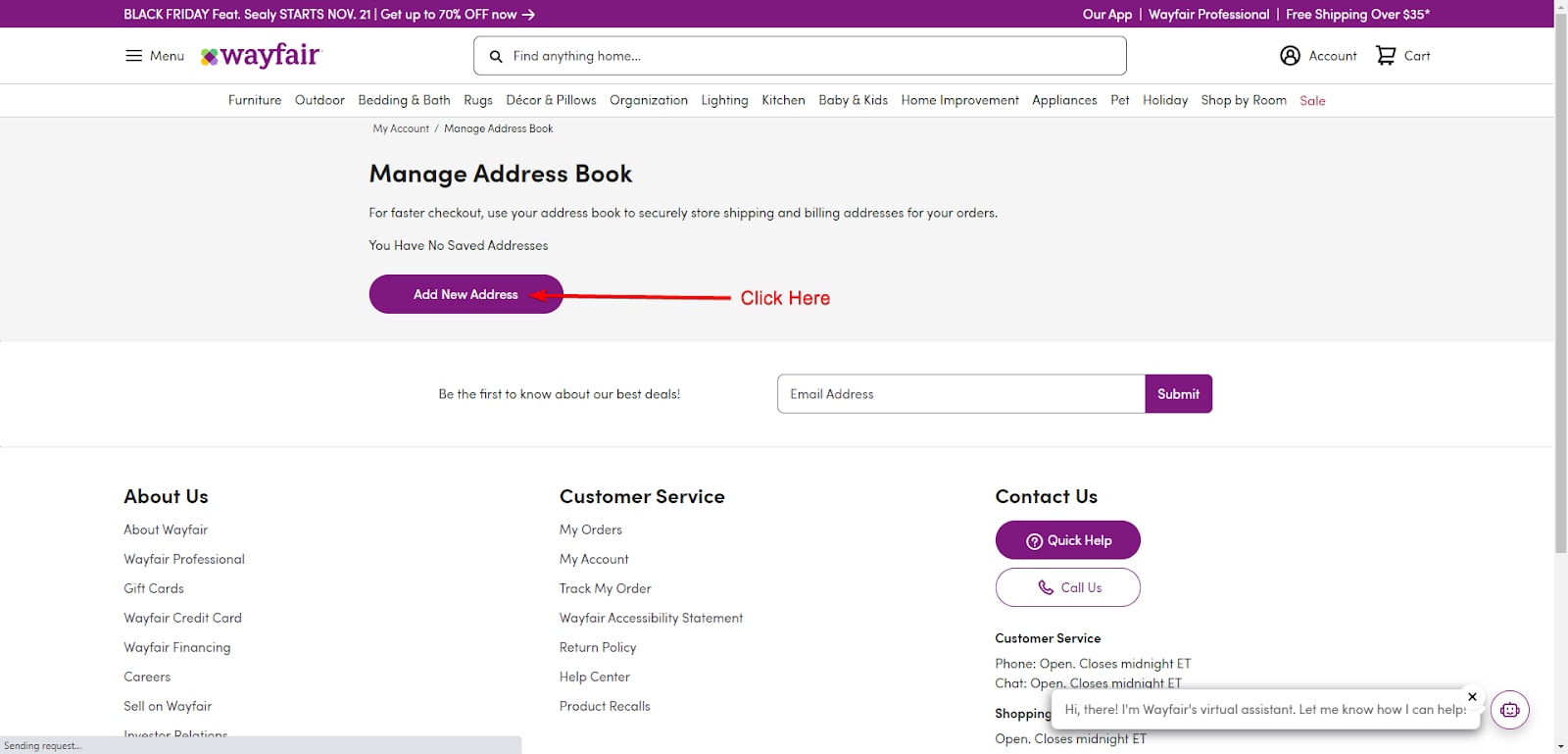
Task: Open My Orders footer link
Action: coord(591,529)
